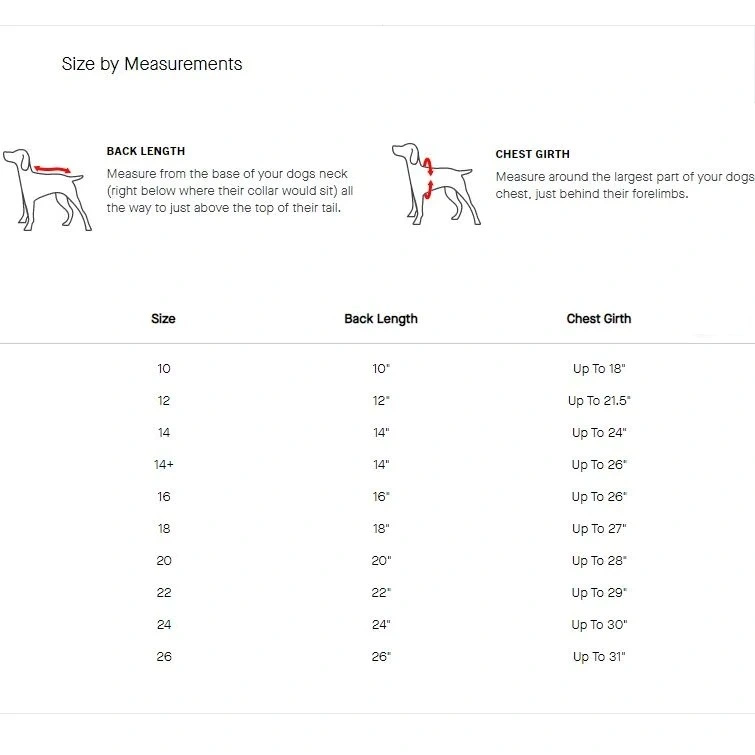
Task: Click the Back Length dog illustration
Action: point(47,190)
